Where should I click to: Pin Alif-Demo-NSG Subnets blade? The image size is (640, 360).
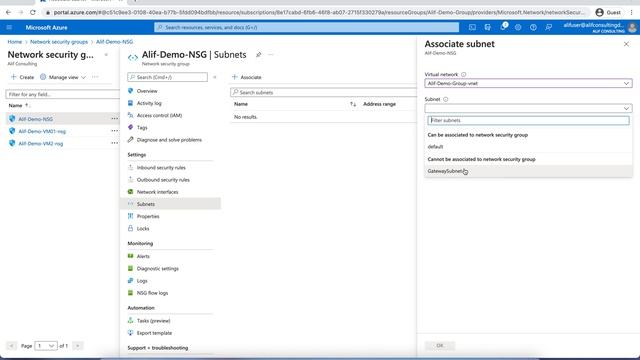pos(258,54)
